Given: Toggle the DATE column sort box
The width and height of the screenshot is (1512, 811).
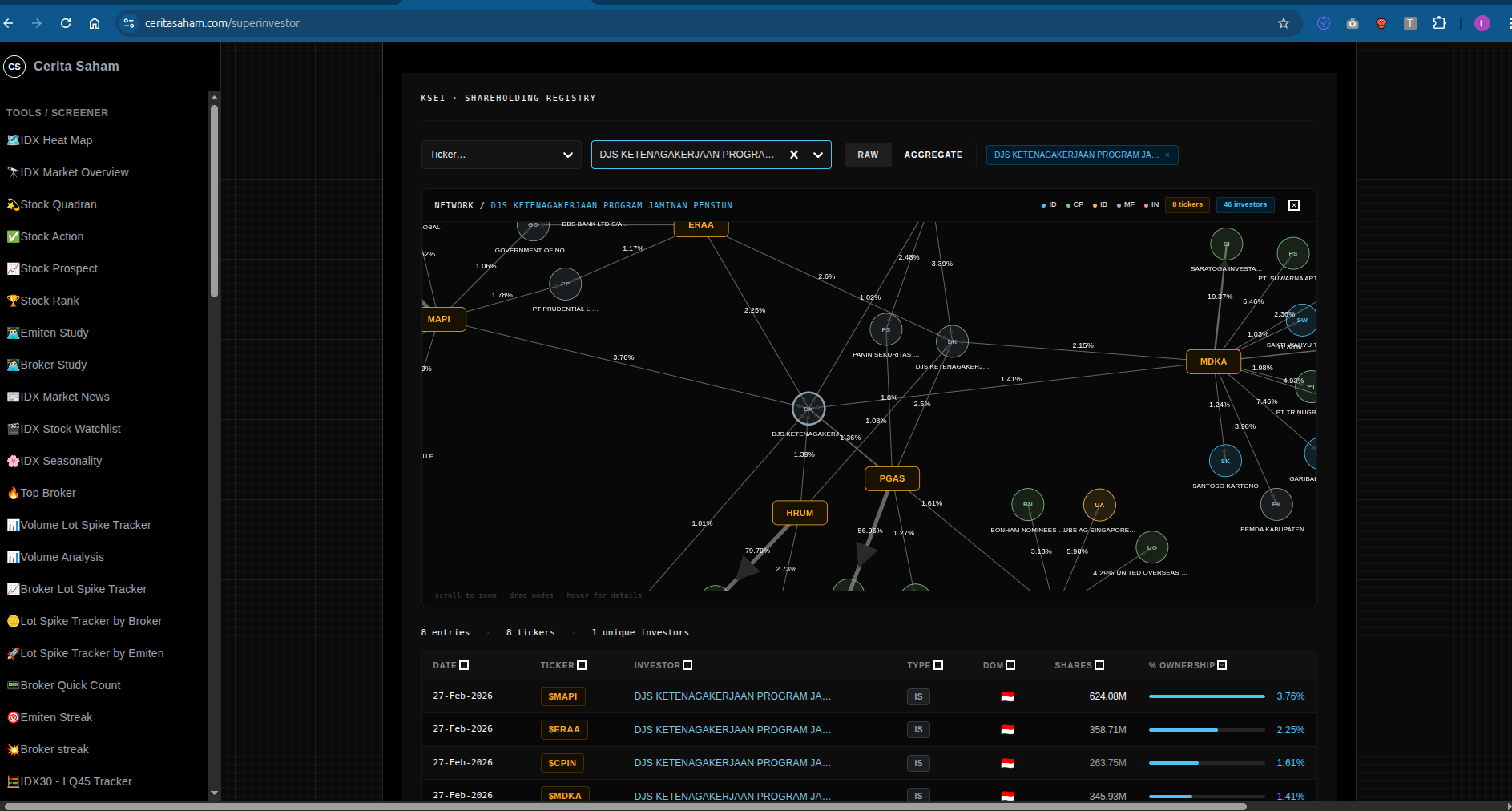Looking at the screenshot, I should tap(464, 665).
